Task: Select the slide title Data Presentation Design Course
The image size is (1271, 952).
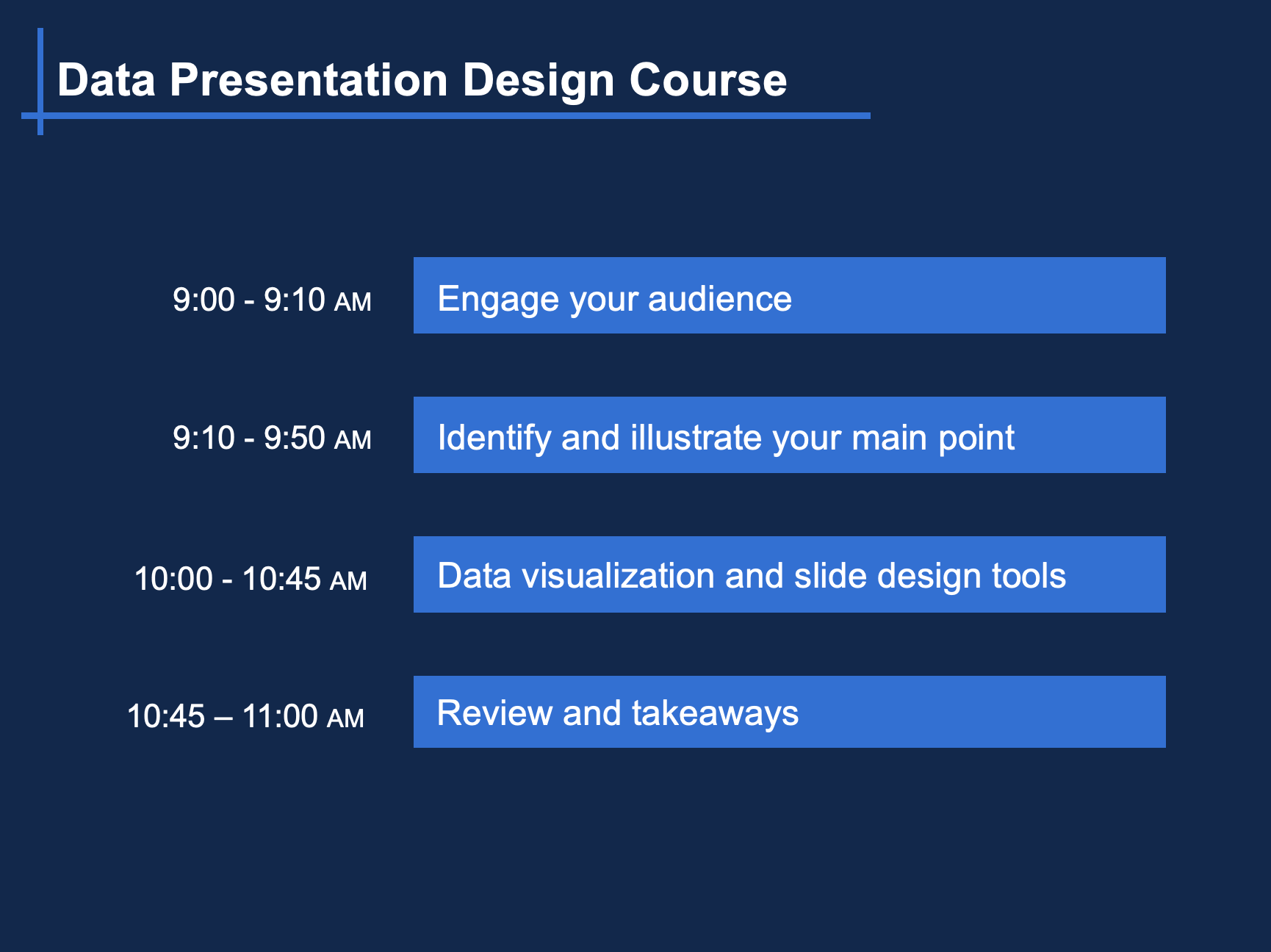Action: click(421, 79)
